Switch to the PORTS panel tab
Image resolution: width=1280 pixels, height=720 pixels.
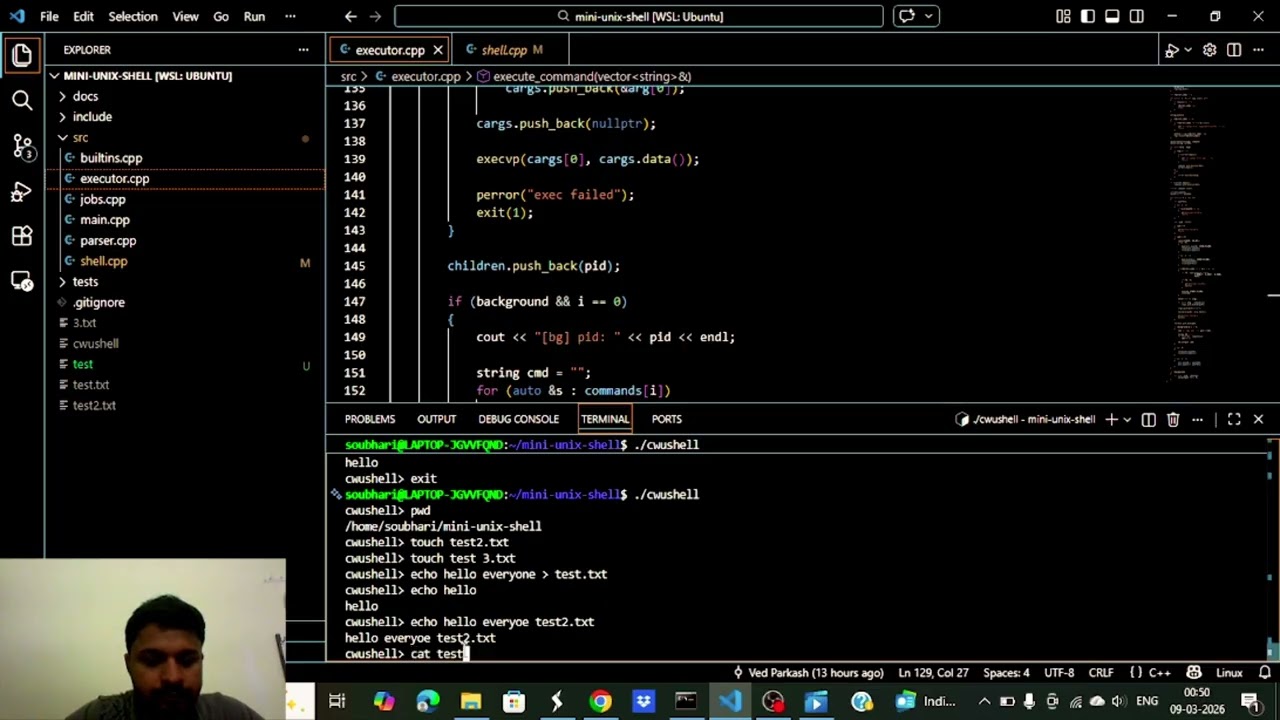pos(666,419)
